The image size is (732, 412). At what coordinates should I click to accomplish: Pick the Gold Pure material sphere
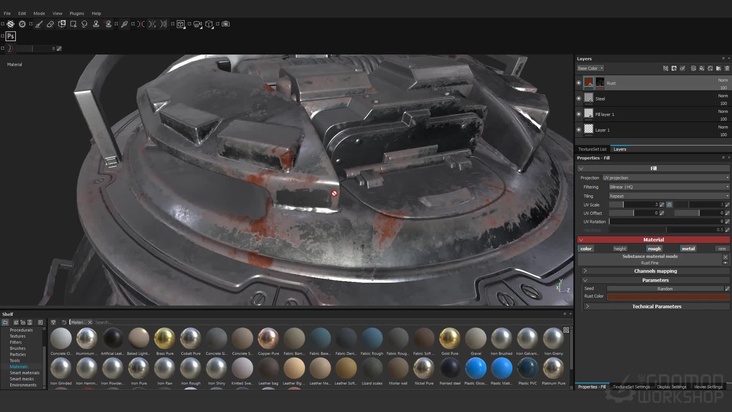click(x=450, y=338)
